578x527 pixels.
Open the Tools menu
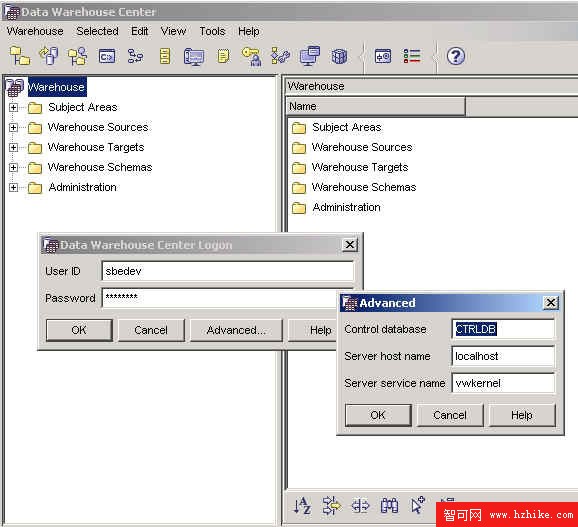212,31
